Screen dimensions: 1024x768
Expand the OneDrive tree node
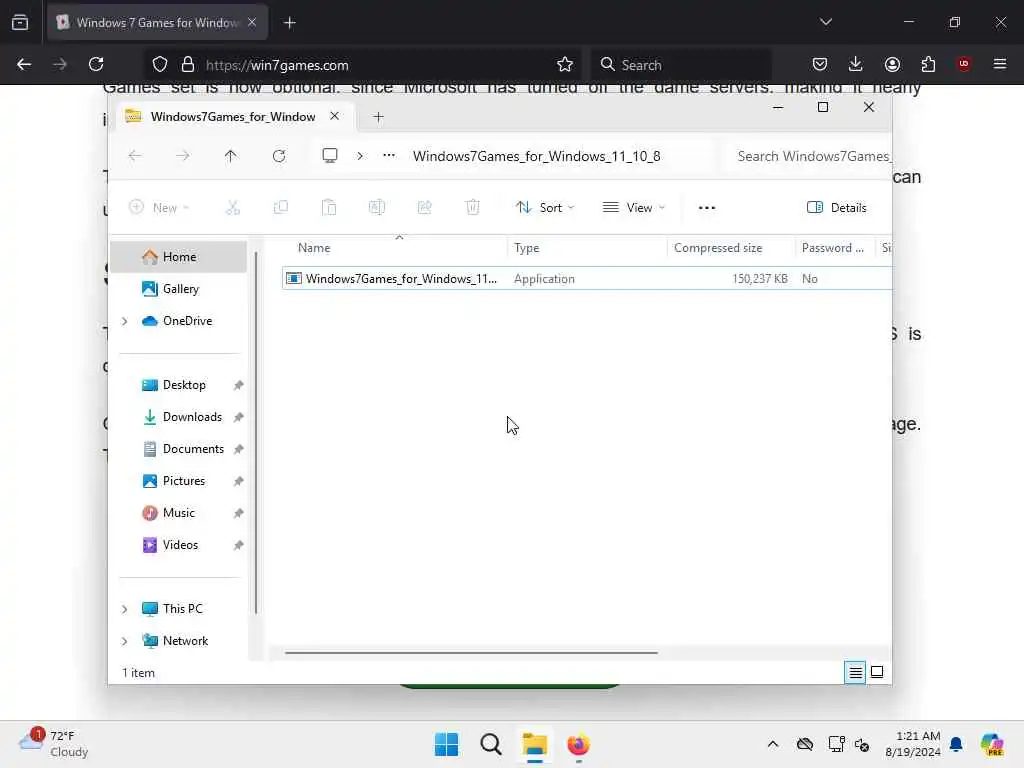tap(125, 321)
